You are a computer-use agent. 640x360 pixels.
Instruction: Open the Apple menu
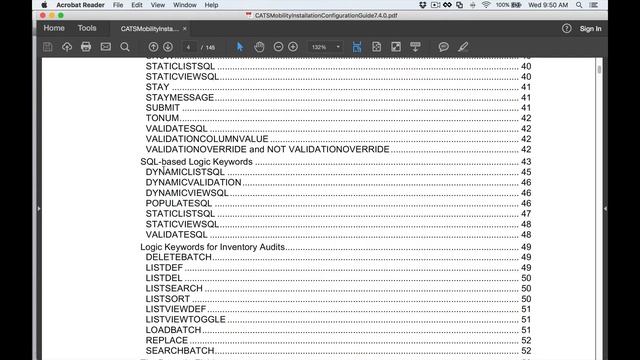(x=44, y=5)
